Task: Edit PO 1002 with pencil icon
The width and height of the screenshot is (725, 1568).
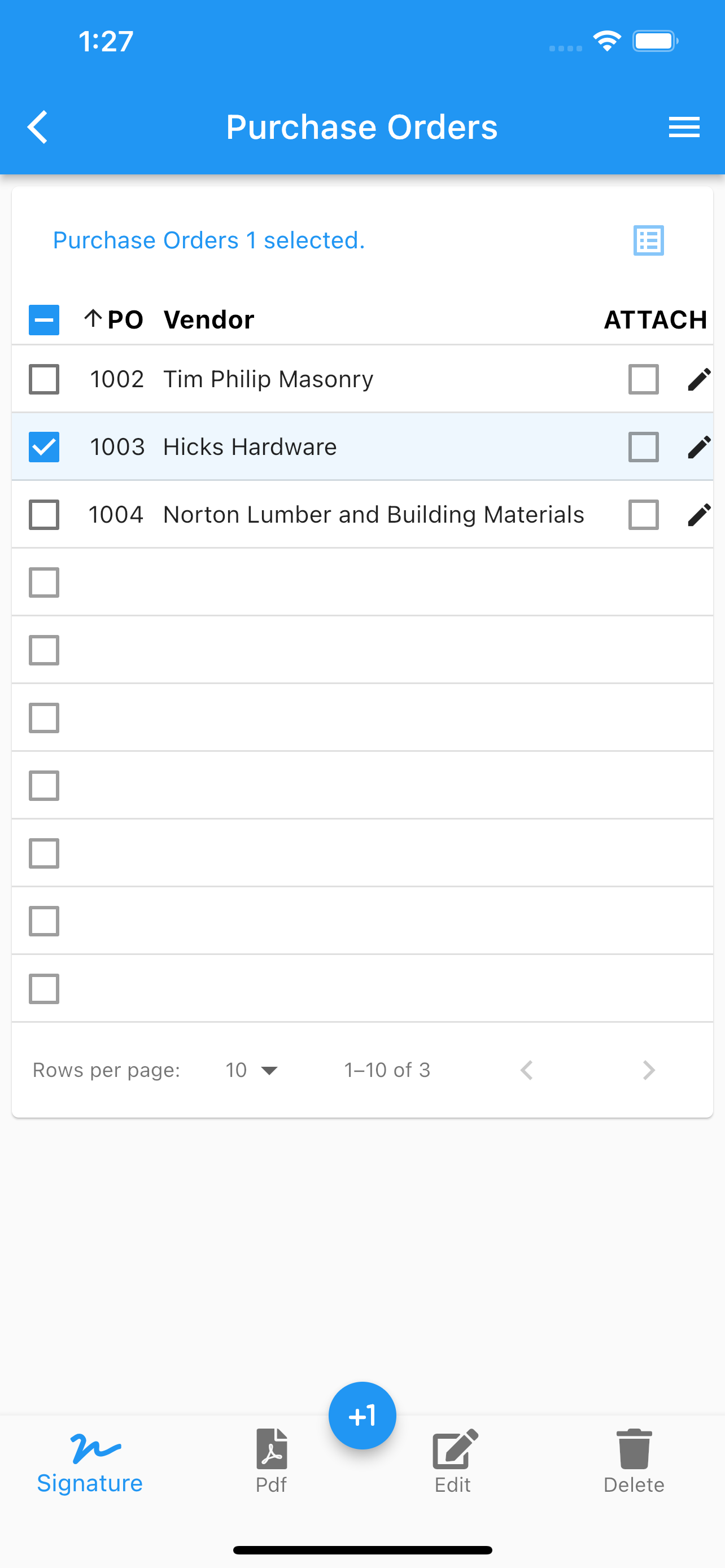Action: pyautogui.click(x=699, y=379)
